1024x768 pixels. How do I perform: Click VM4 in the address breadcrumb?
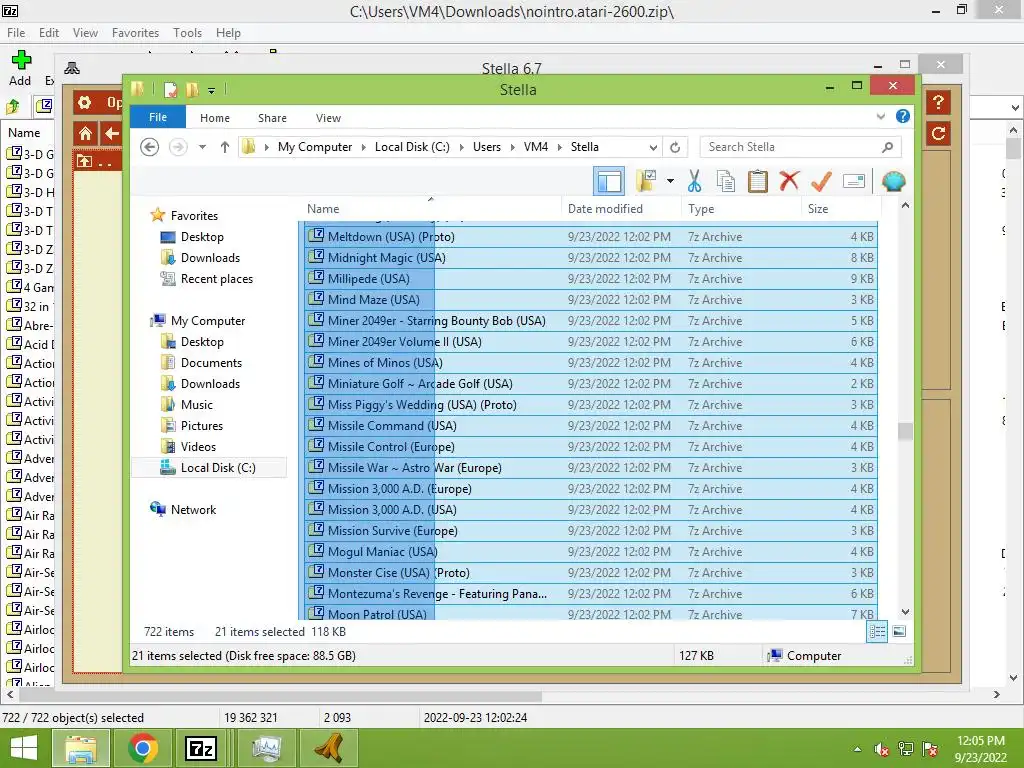536,147
